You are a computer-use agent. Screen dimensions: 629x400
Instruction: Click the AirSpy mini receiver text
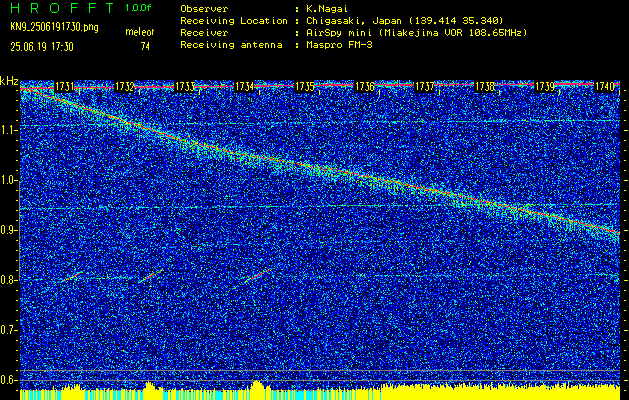tap(416, 33)
